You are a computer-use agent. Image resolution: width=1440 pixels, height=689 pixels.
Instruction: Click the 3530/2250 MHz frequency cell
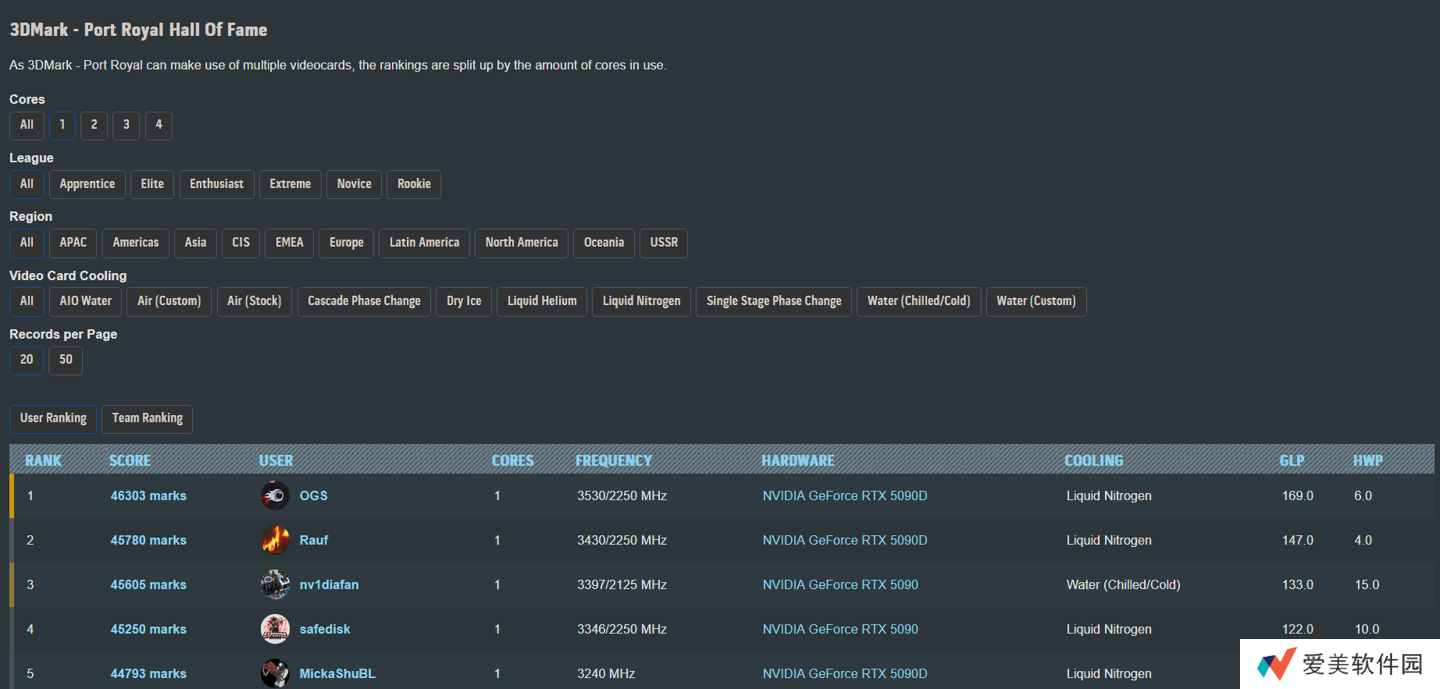[x=622, y=496]
